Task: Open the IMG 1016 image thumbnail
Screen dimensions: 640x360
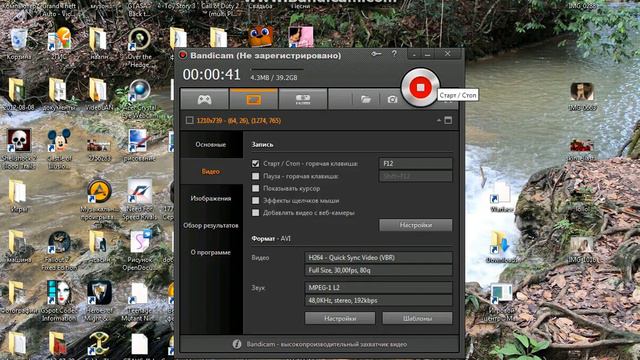Action: tap(581, 249)
